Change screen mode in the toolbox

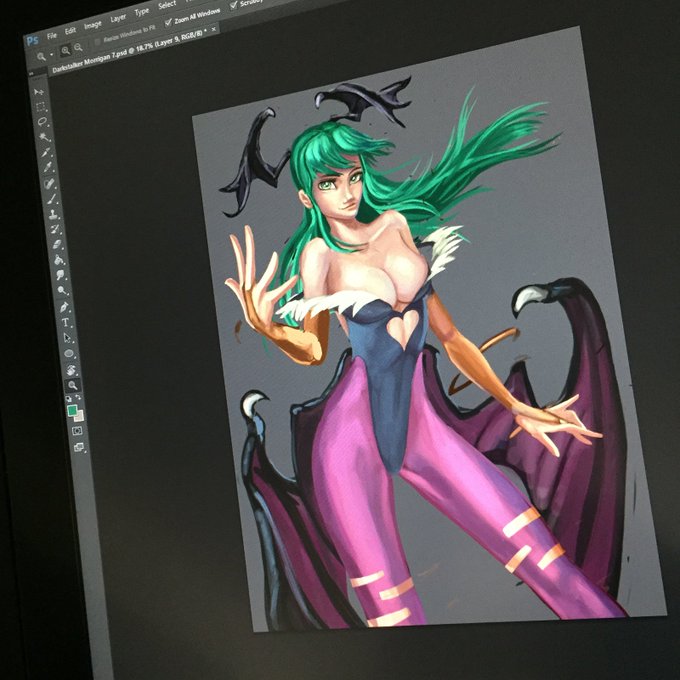coord(79,447)
